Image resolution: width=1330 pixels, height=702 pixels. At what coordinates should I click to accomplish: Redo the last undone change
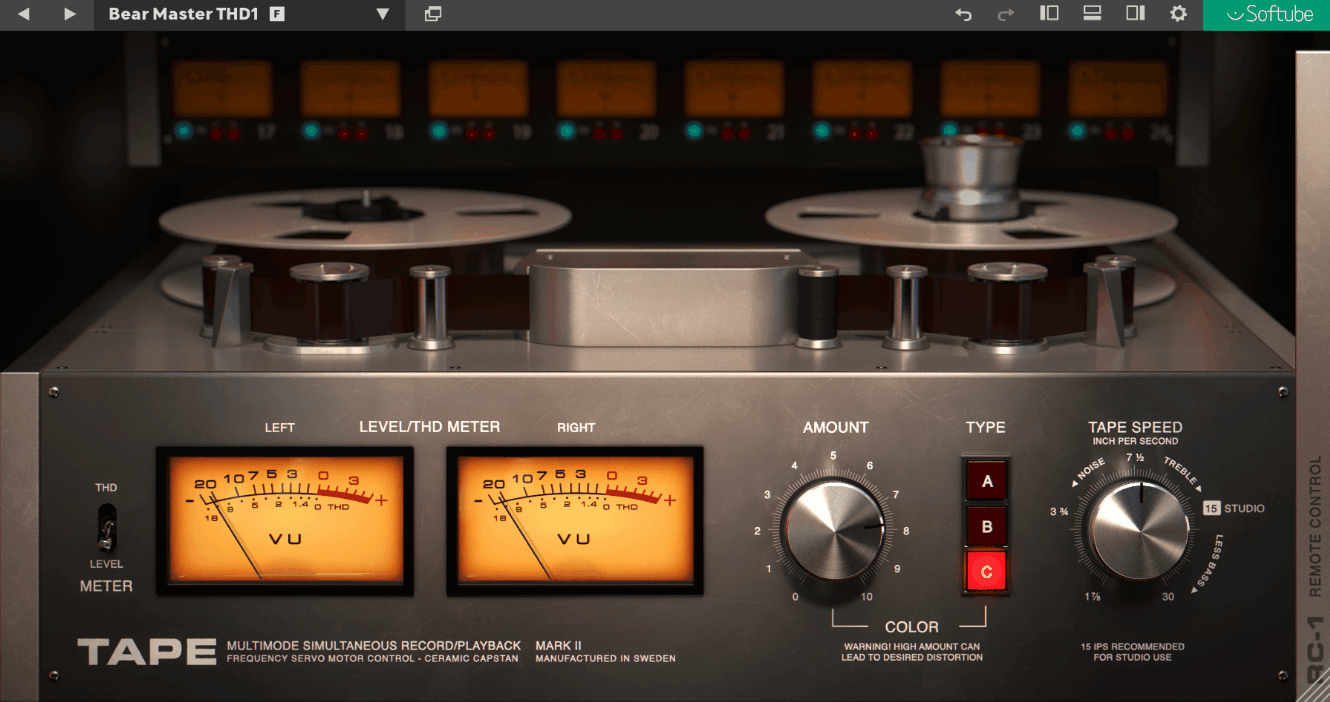click(1006, 14)
